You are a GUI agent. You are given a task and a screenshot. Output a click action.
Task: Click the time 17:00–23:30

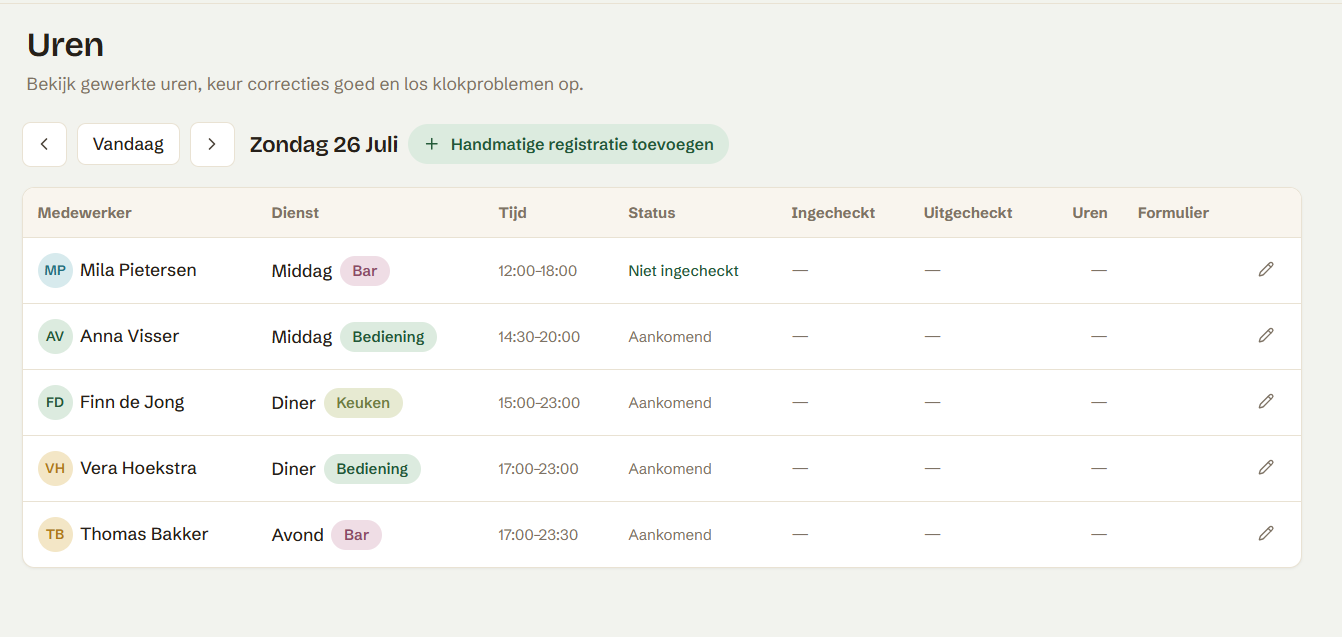pos(538,535)
